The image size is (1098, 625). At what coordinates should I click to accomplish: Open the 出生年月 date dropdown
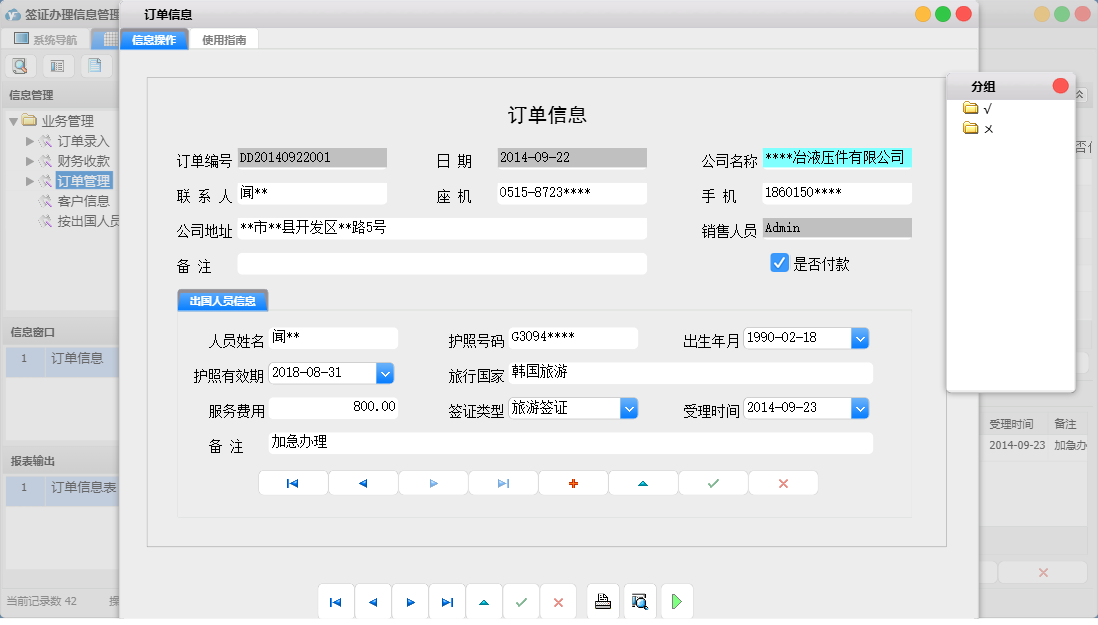(860, 338)
